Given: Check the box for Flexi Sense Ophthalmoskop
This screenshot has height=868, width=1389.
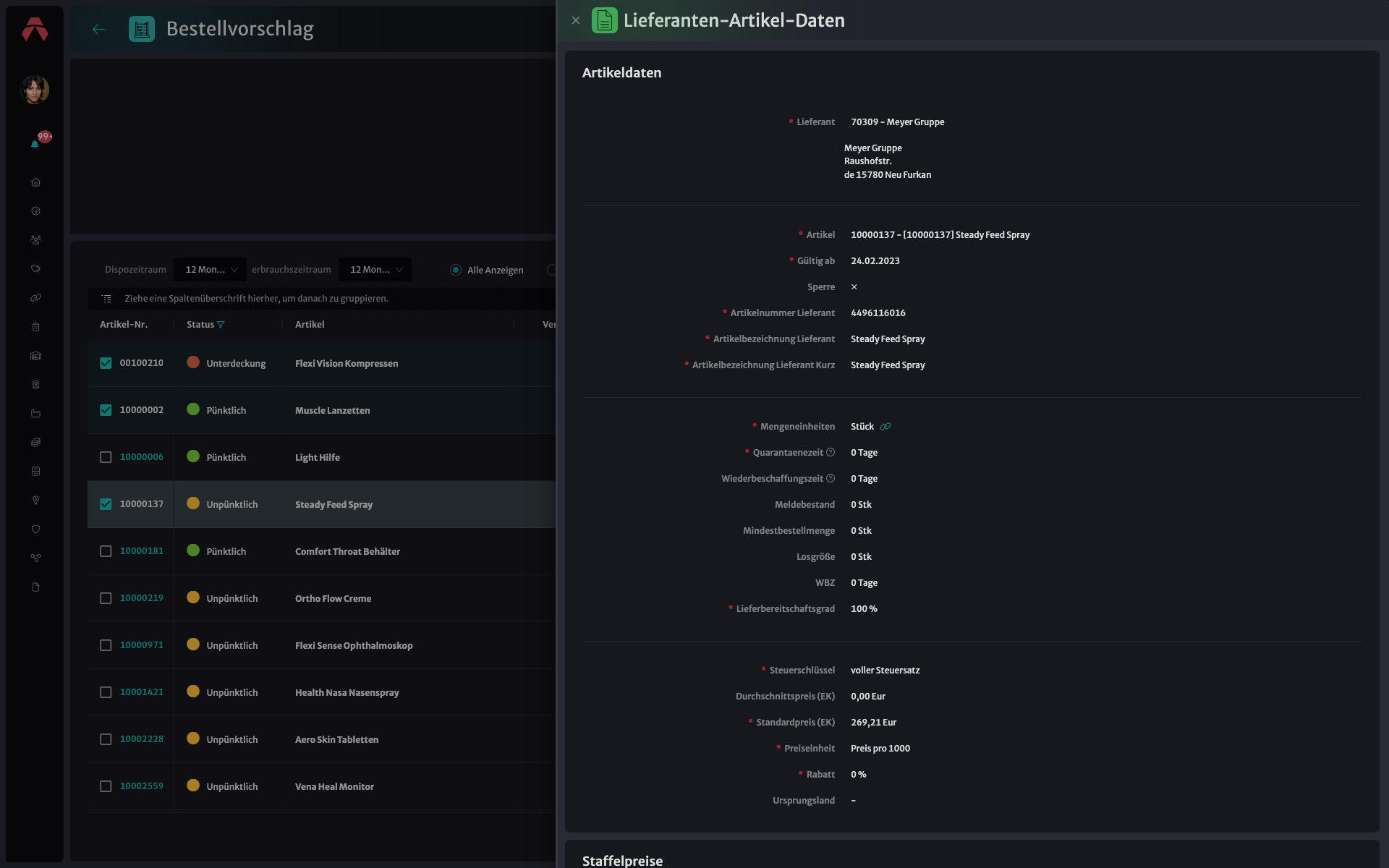Looking at the screenshot, I should (x=106, y=645).
